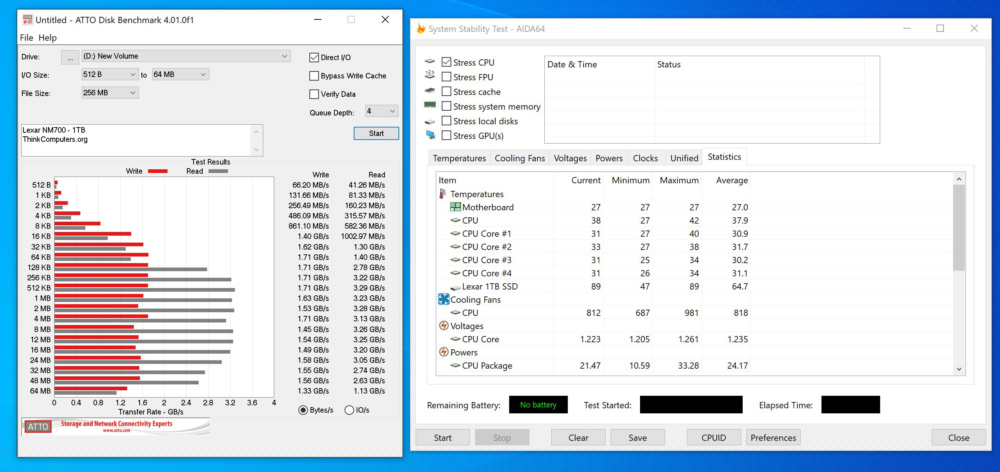
Task: Click the monitor icon beside Stress GPU(s)
Action: [430, 135]
